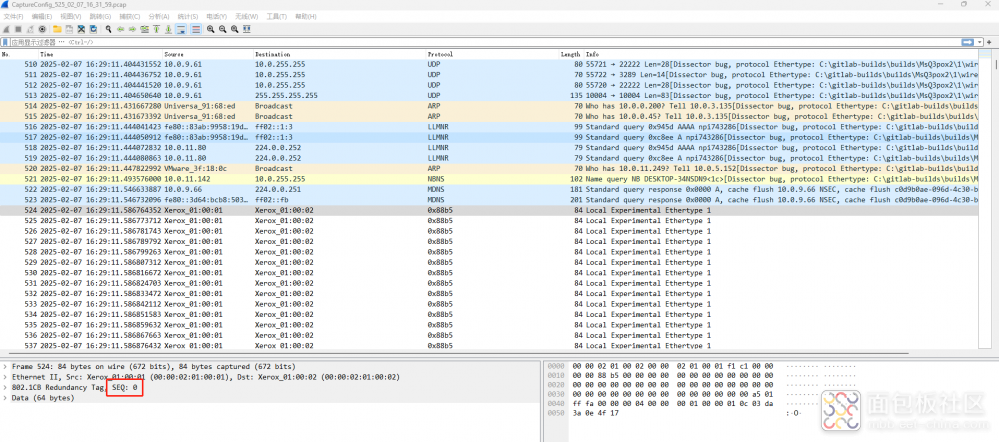This screenshot has height=442, width=999.
Task: Open the 文件(F) menu
Action: click(13, 17)
